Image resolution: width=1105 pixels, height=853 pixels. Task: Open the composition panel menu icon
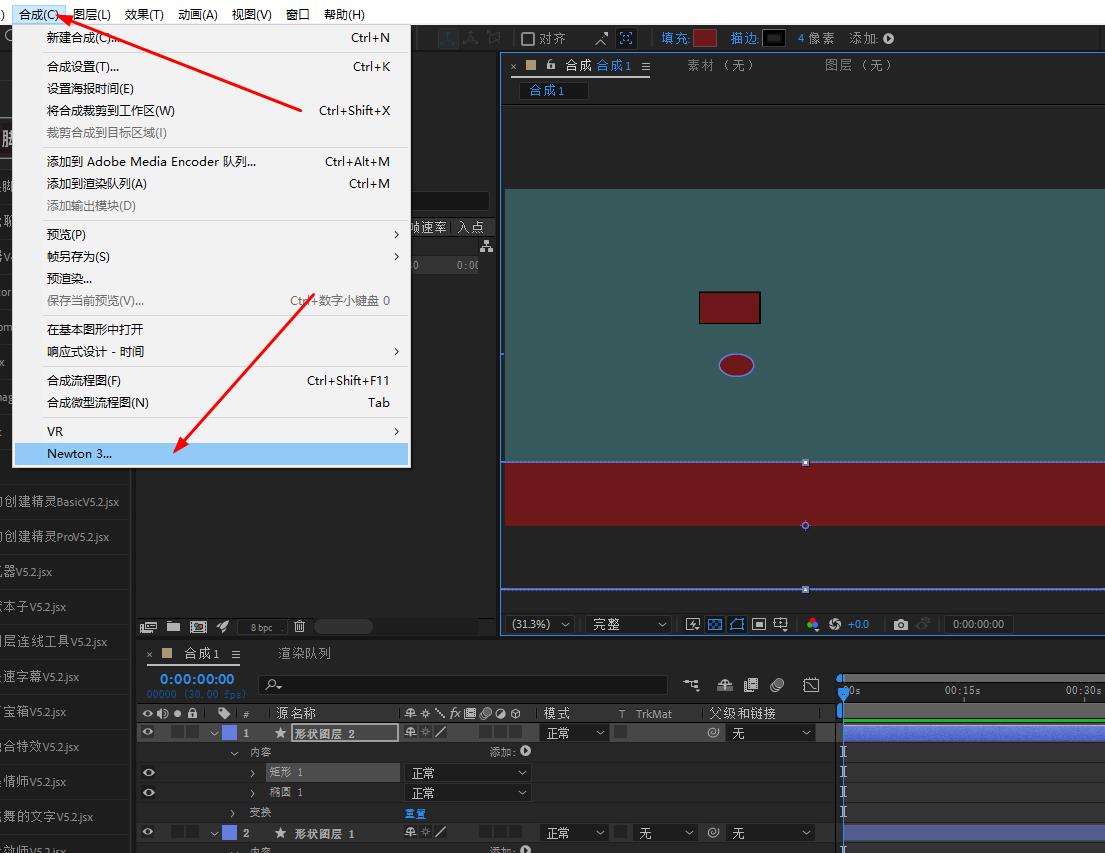[646, 66]
